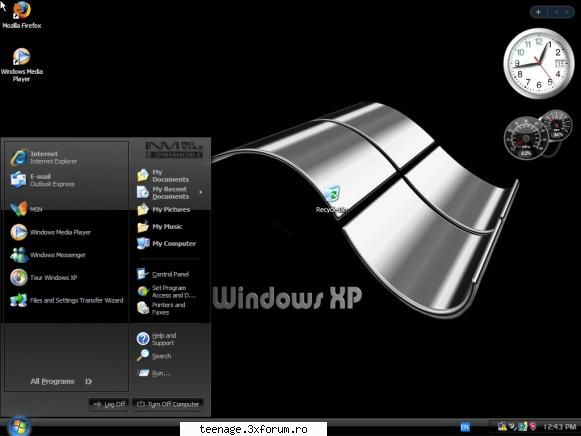Open the Recycle Bin on the desktop

[331, 199]
